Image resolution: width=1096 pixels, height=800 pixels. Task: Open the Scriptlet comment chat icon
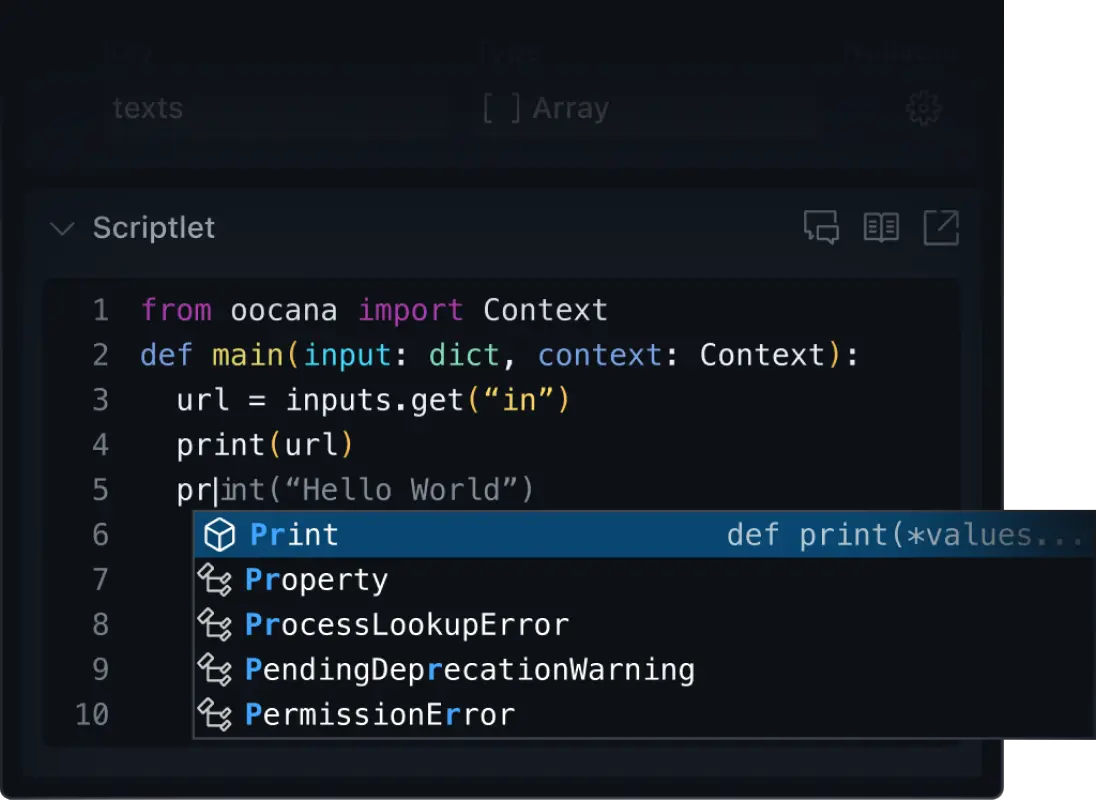click(x=821, y=228)
